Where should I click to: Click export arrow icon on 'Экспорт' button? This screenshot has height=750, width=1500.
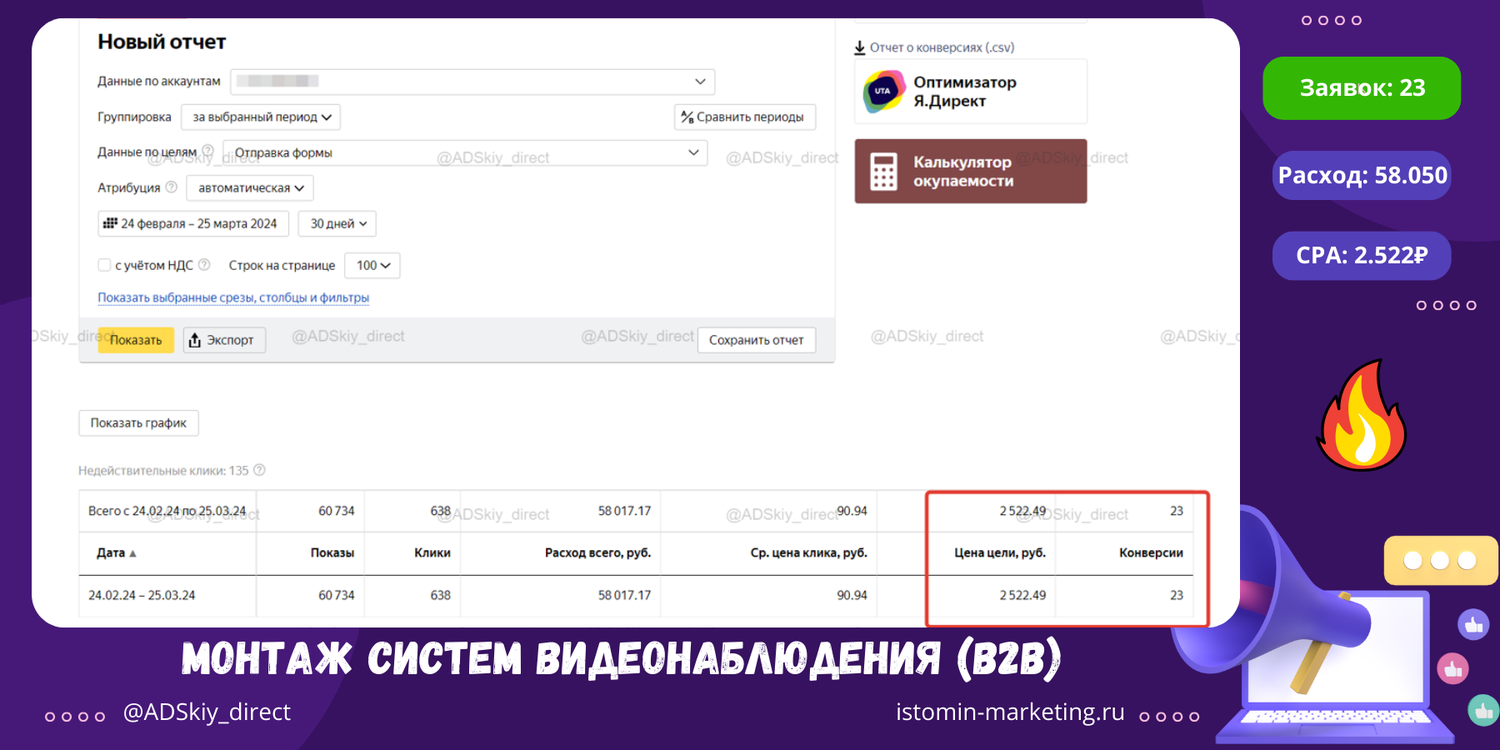[x=196, y=340]
